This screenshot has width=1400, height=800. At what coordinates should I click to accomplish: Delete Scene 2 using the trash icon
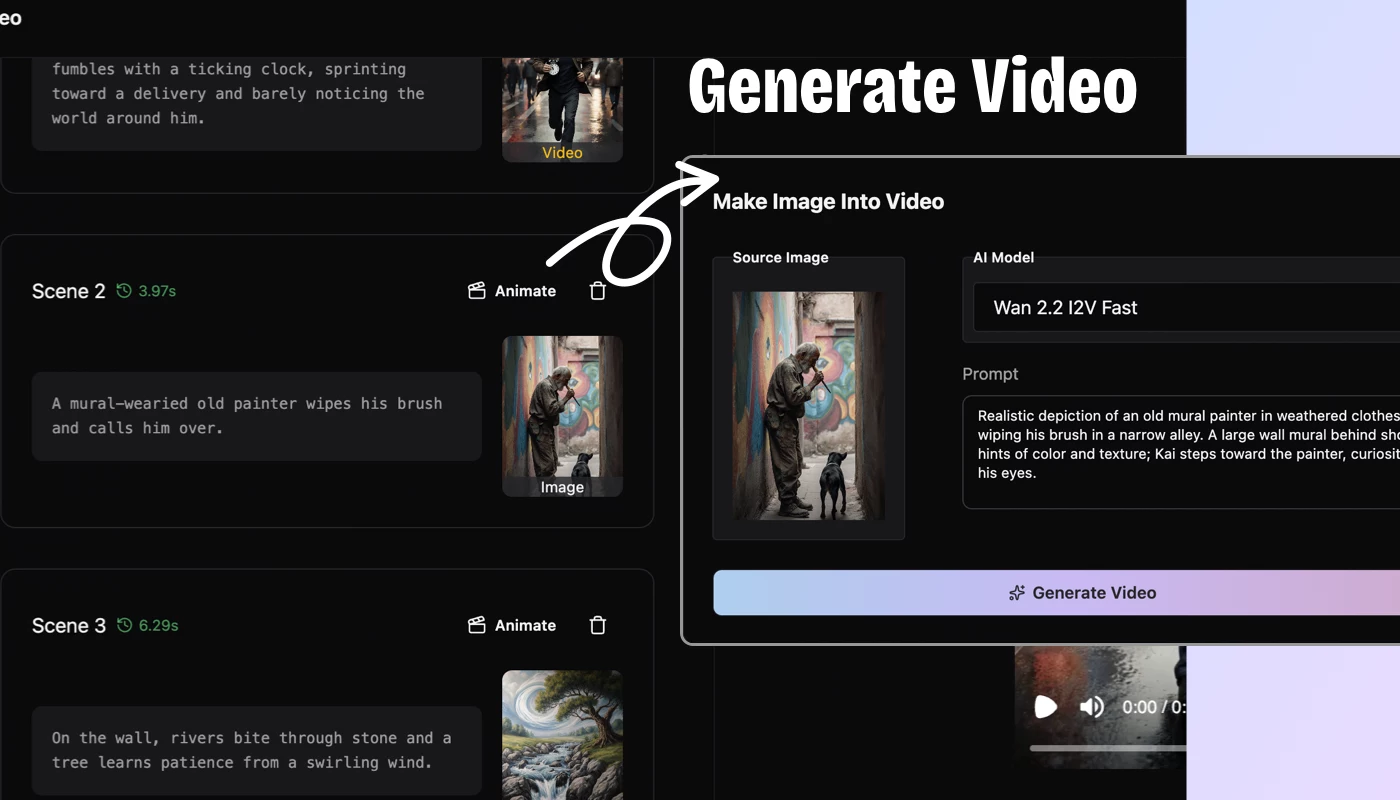[597, 290]
